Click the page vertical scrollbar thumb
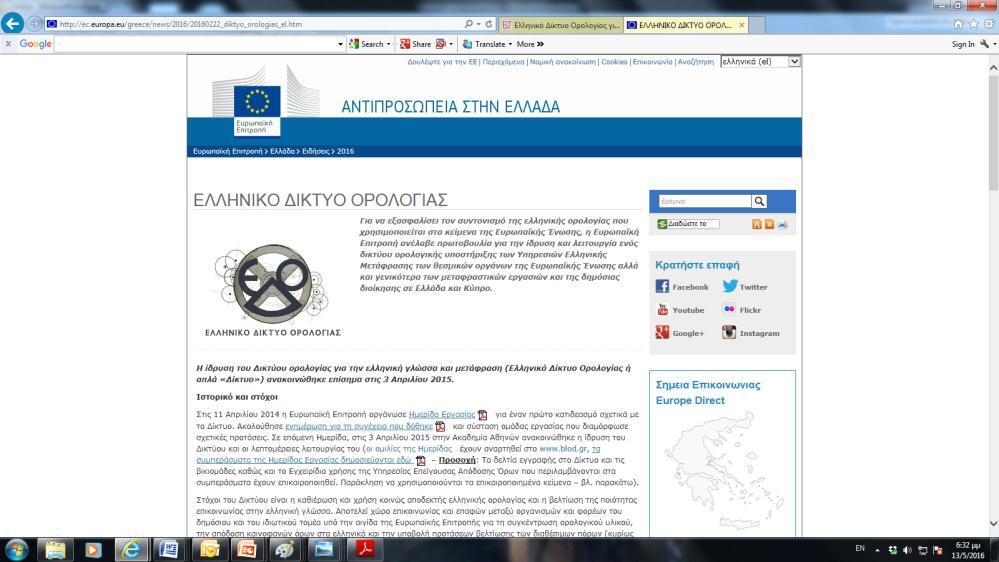 click(993, 131)
